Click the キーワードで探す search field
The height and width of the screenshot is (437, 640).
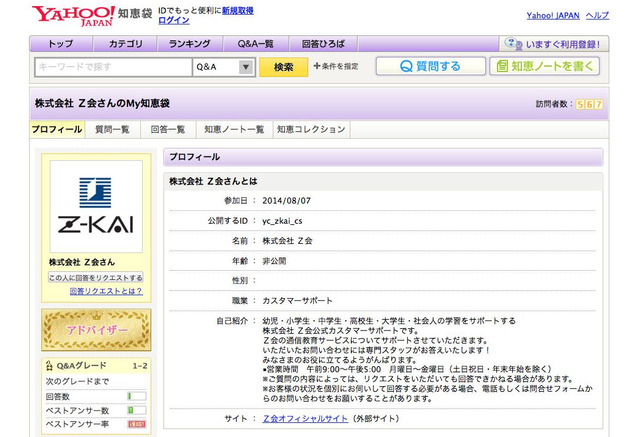[113, 67]
